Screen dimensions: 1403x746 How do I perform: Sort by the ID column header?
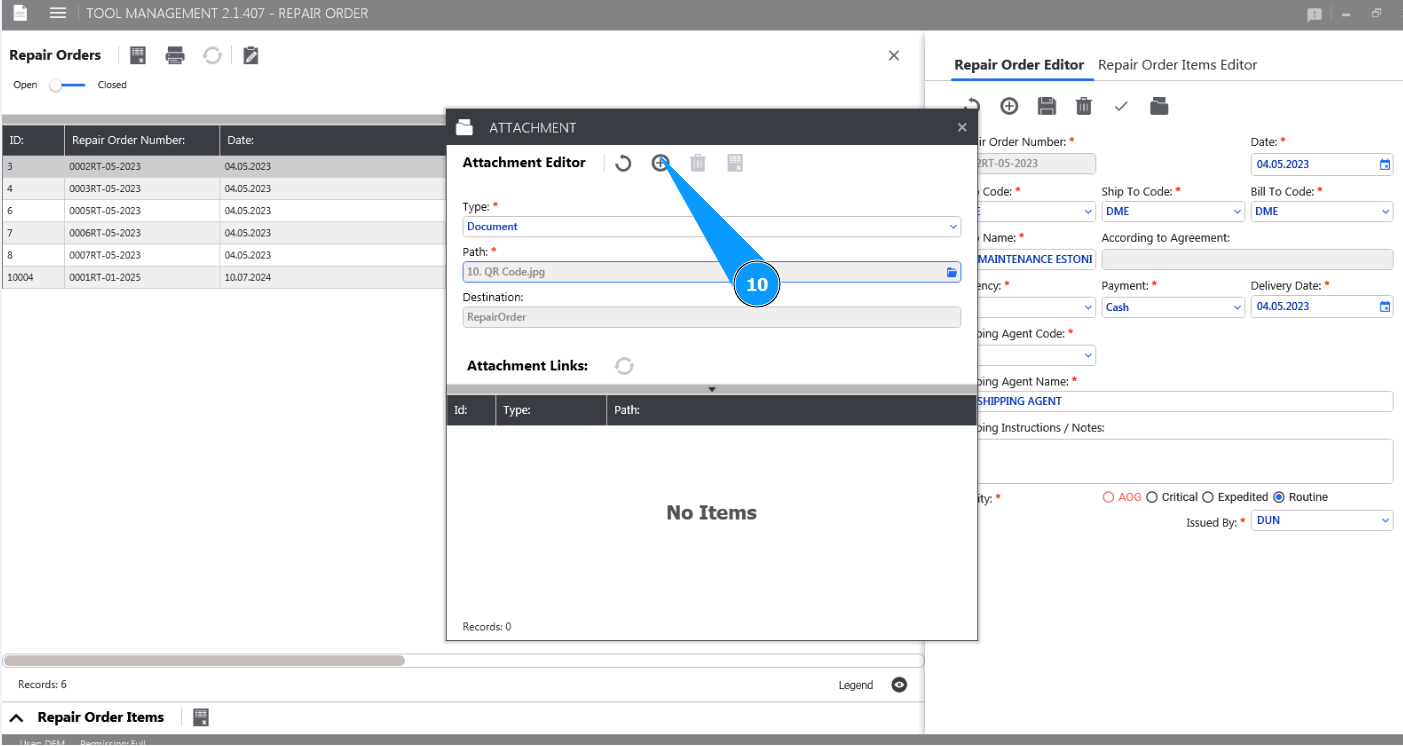[x=33, y=140]
